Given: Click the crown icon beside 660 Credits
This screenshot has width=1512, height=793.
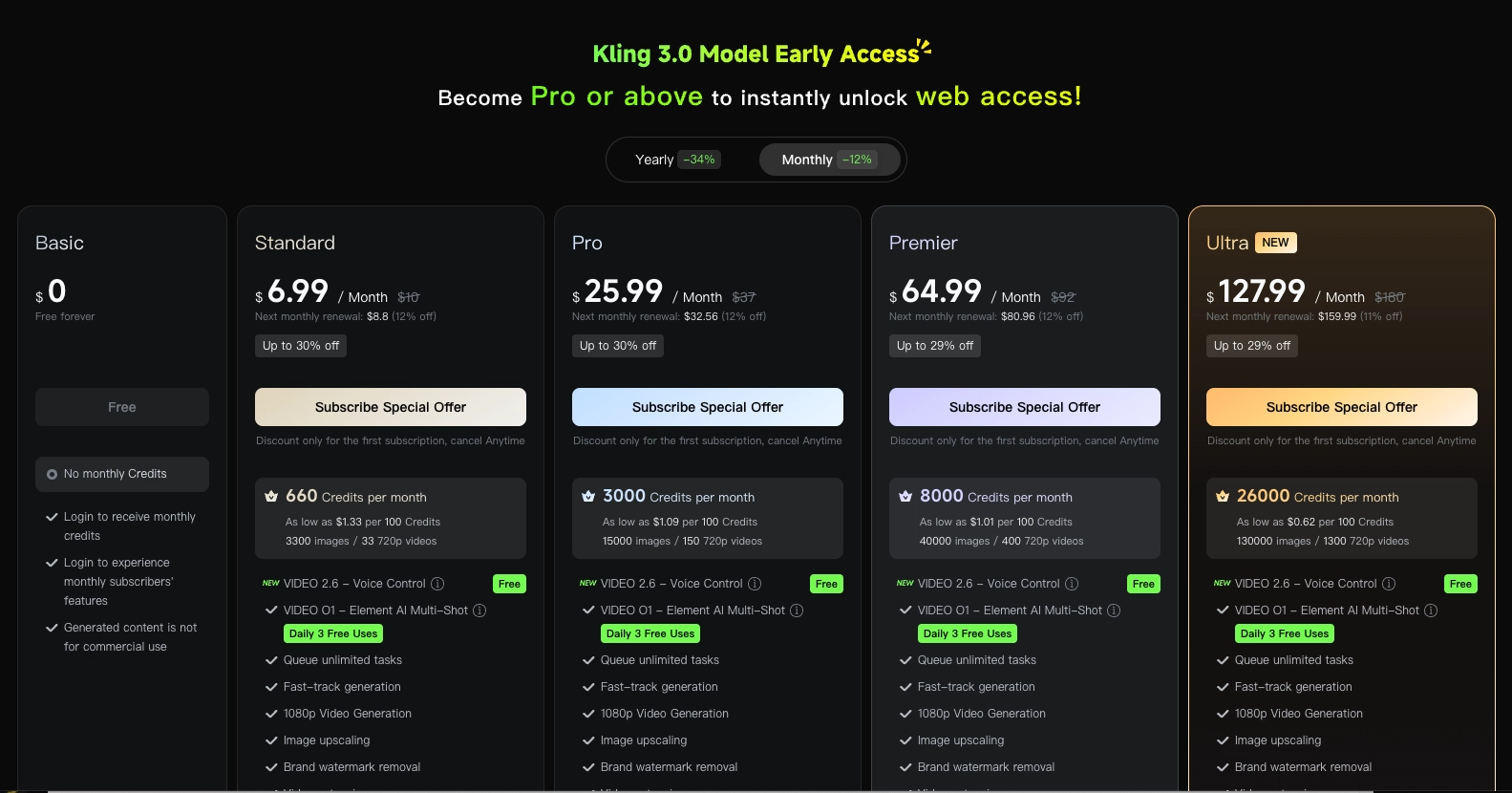Looking at the screenshot, I should 271,497.
